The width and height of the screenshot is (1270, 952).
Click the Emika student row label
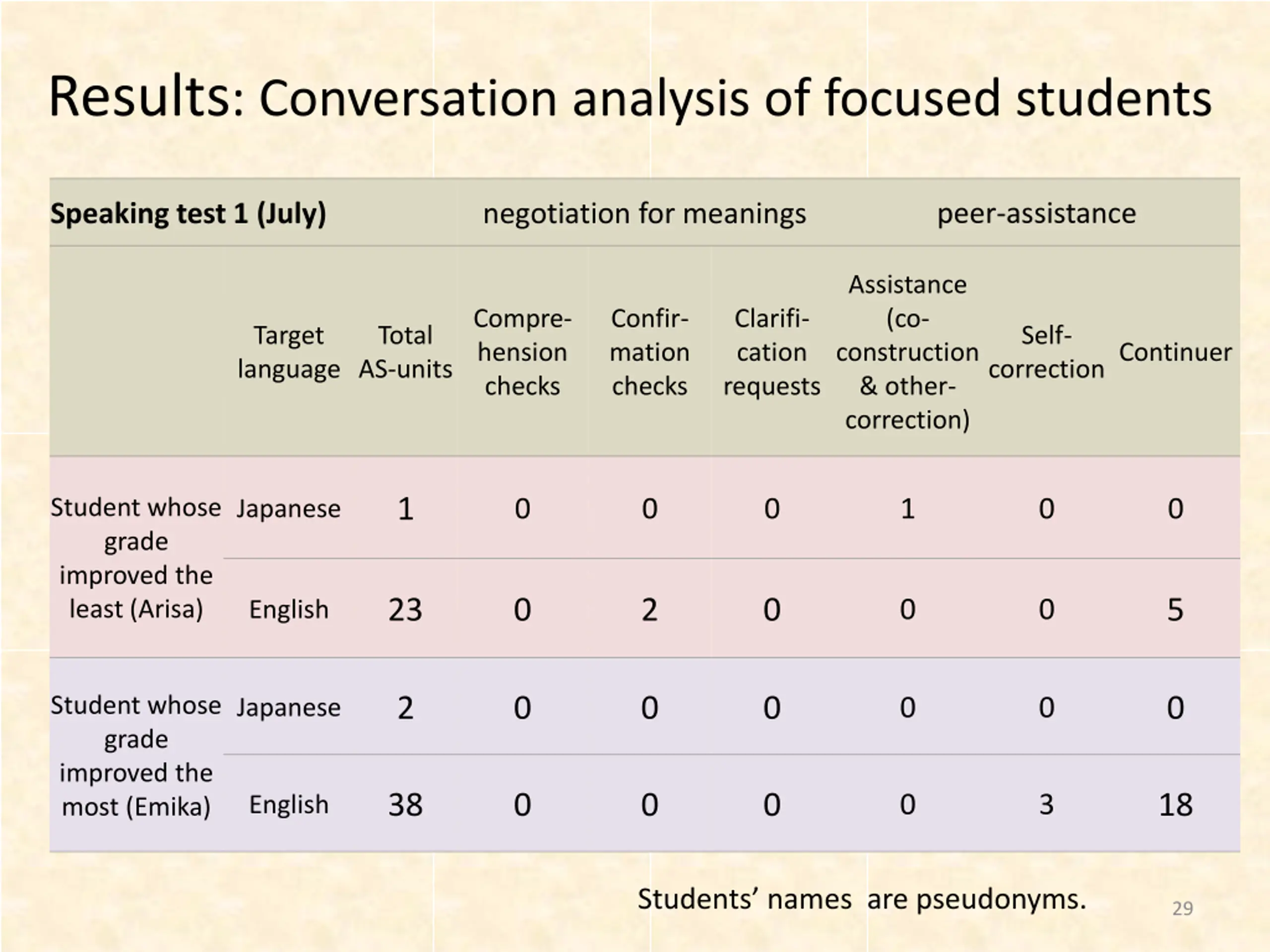point(135,756)
